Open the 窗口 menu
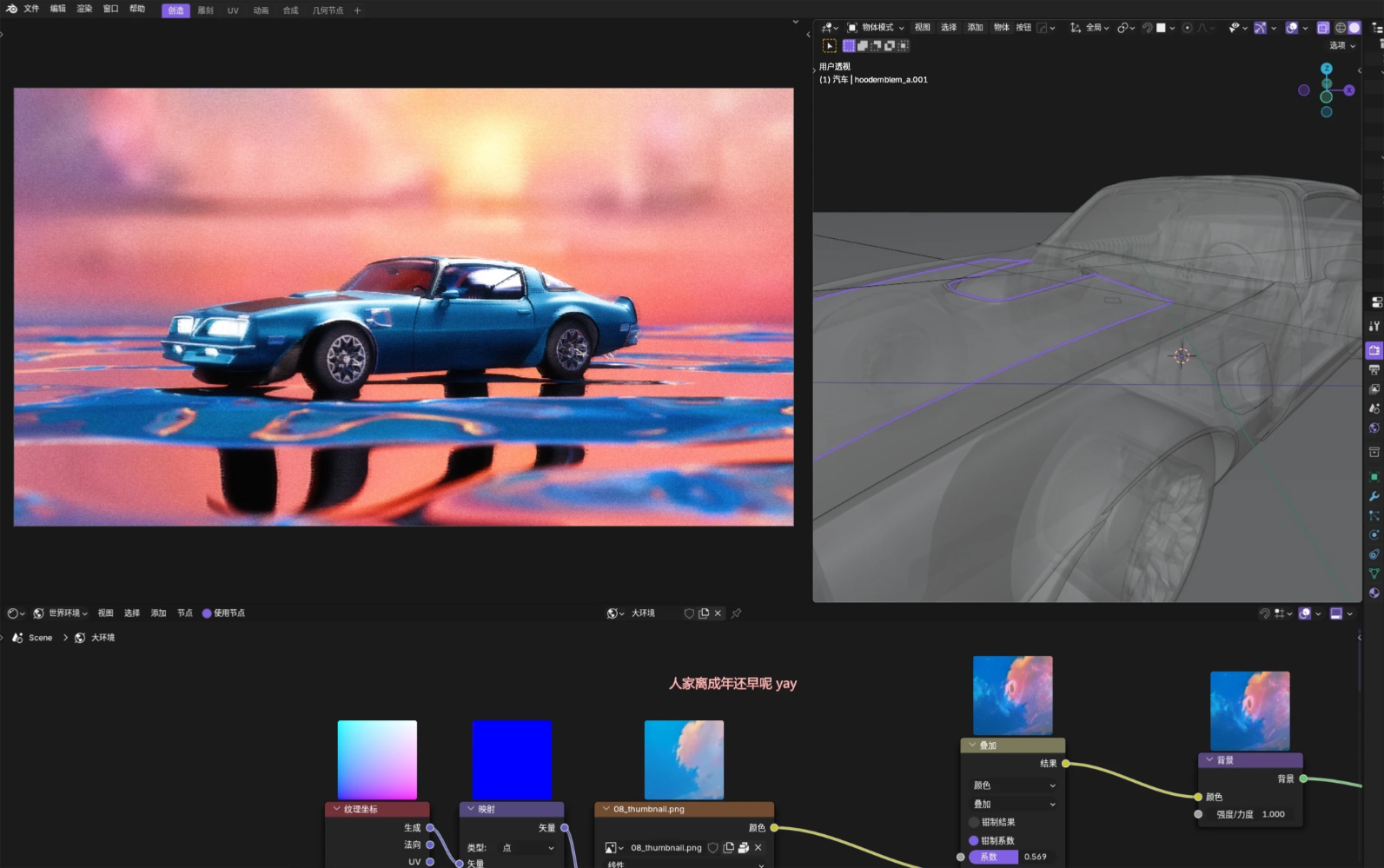 coord(111,9)
